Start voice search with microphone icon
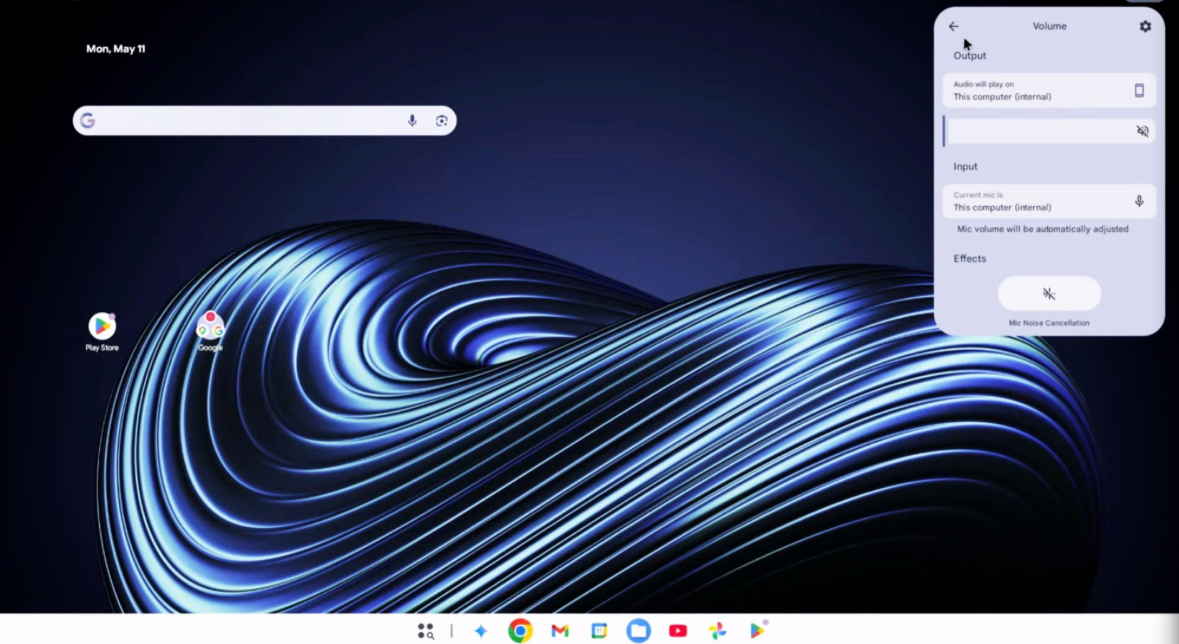This screenshot has width=1179, height=644. [412, 120]
